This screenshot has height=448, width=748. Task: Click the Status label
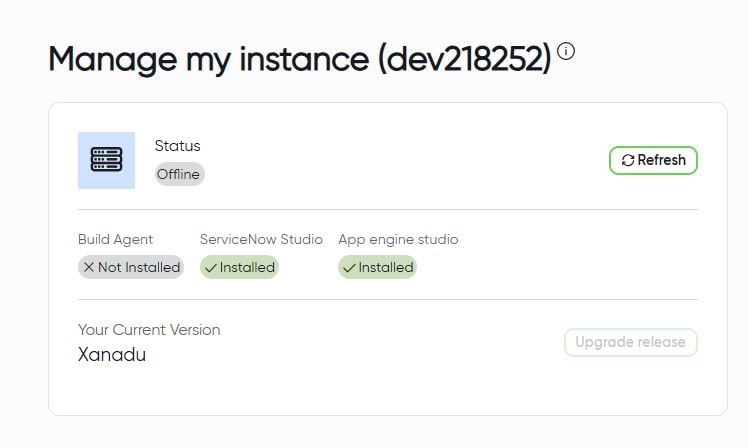(x=177, y=146)
